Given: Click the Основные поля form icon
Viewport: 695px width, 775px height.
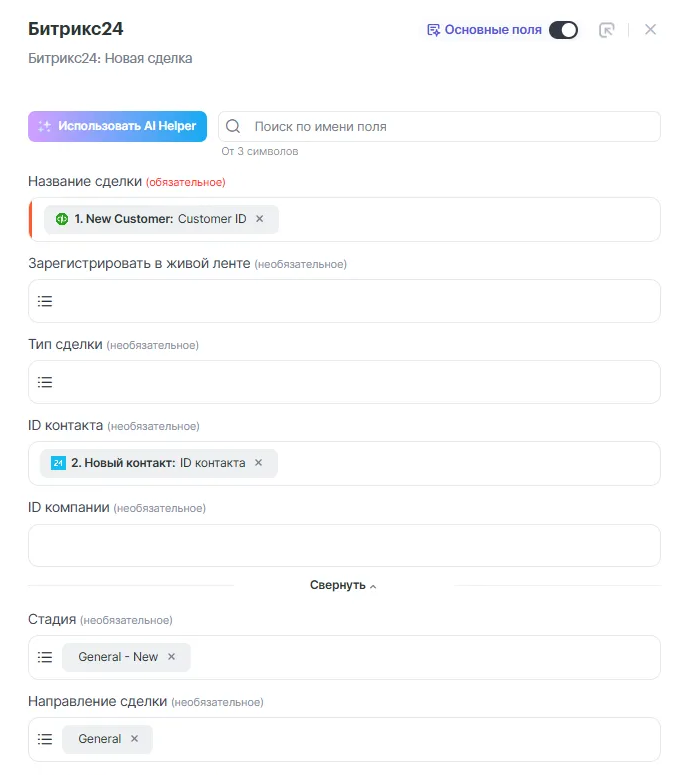Looking at the screenshot, I should [433, 30].
